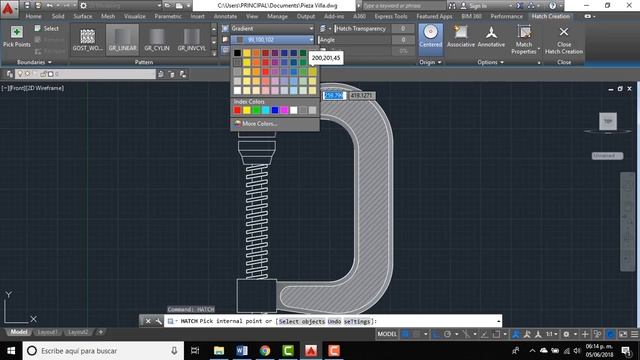Toggle the Associative hatch option
The height and width of the screenshot is (360, 640).
coord(461,37)
